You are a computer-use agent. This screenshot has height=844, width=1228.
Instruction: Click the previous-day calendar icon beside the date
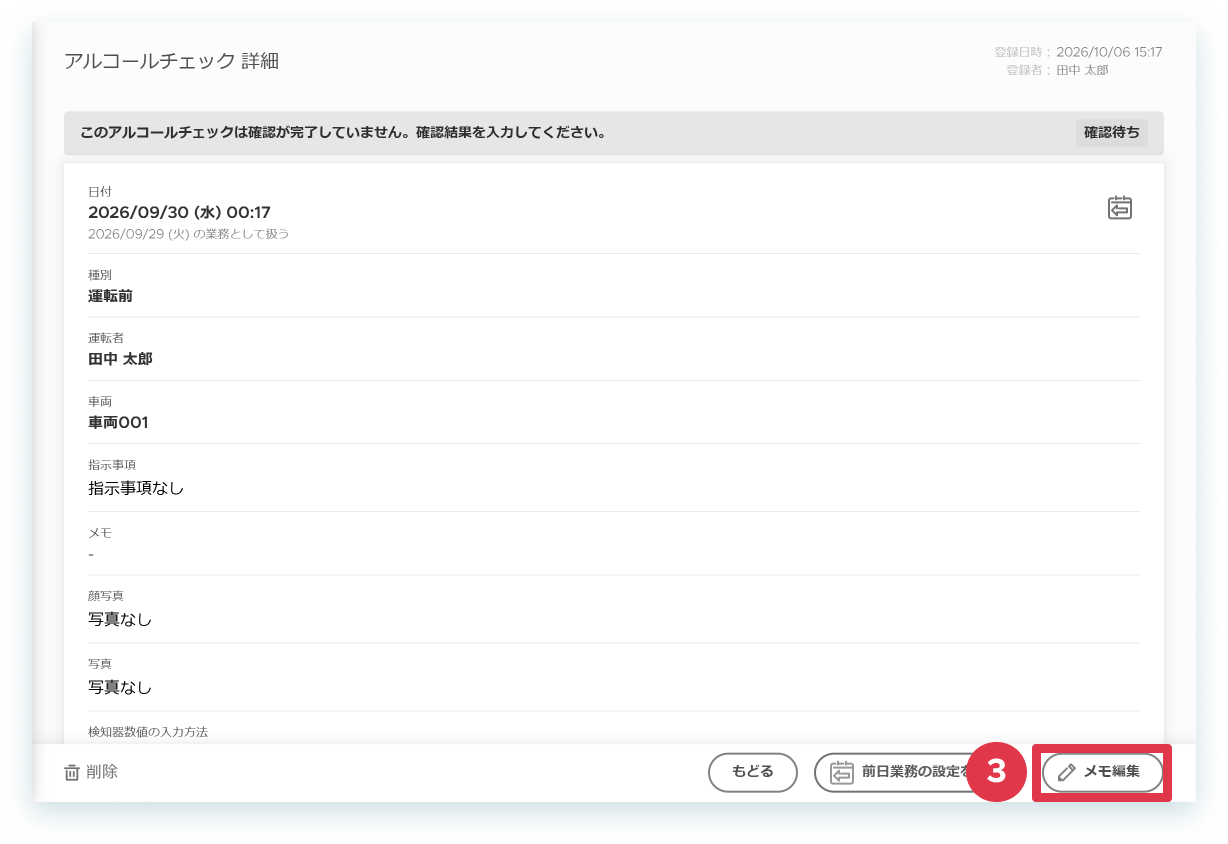[x=1120, y=207]
